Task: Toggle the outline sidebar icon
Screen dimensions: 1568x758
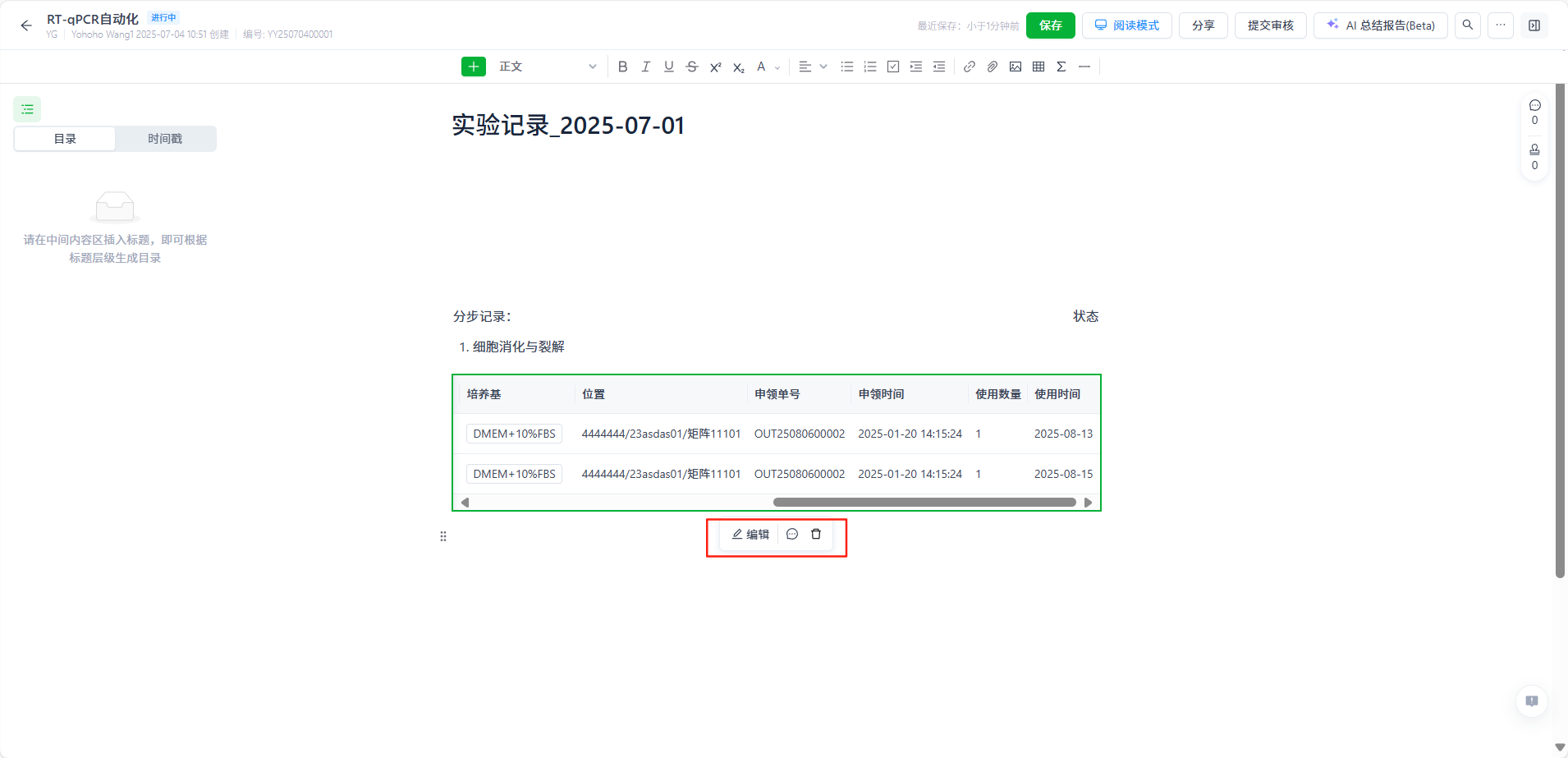Action: [x=27, y=108]
